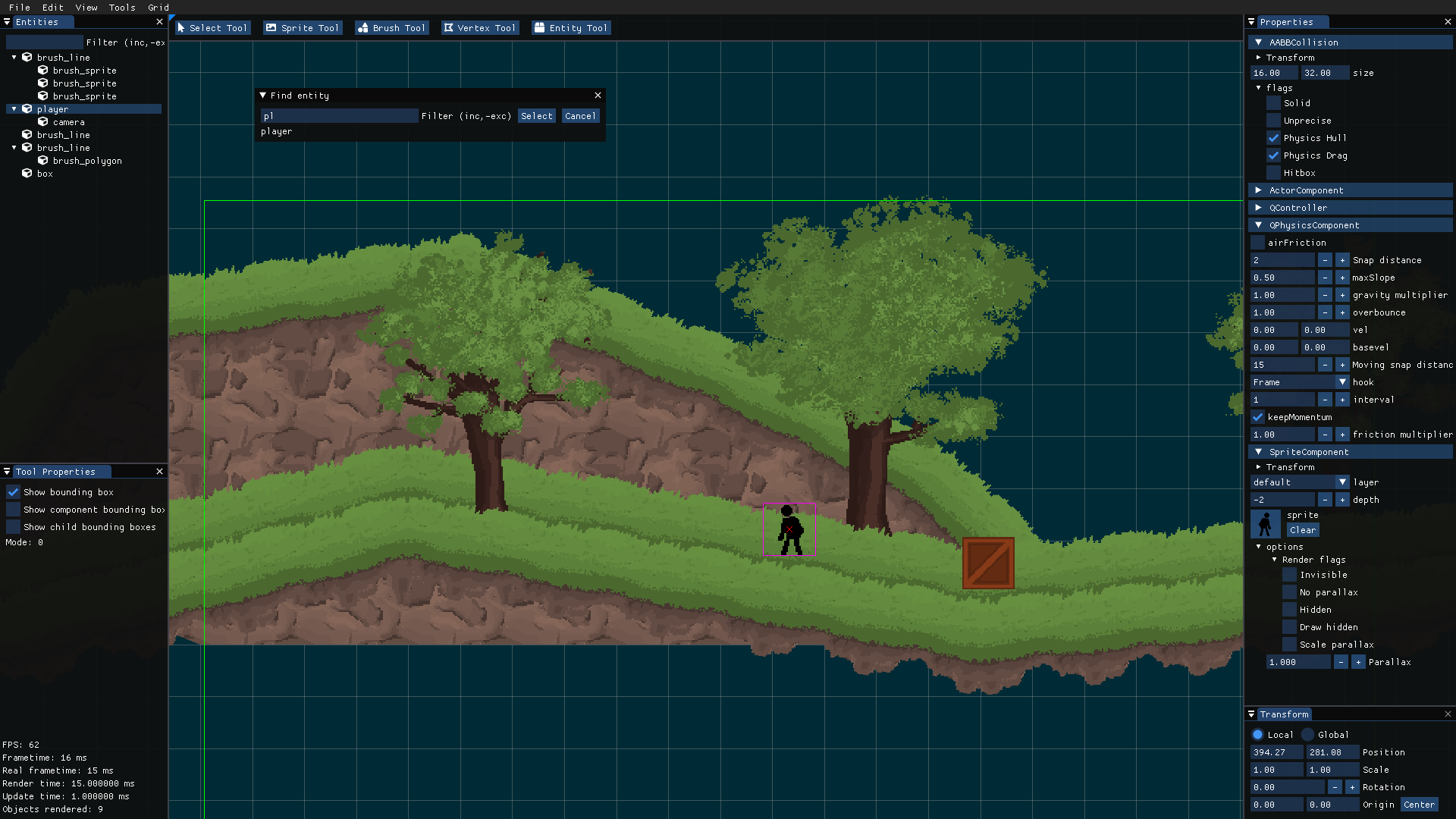Click the brush_polygon entity cube icon
The width and height of the screenshot is (1456, 819).
pyautogui.click(x=43, y=161)
